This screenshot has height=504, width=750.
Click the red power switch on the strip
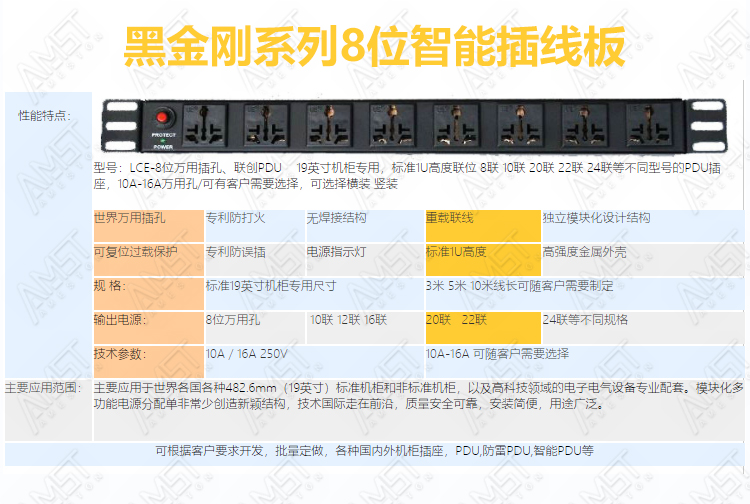162,117
